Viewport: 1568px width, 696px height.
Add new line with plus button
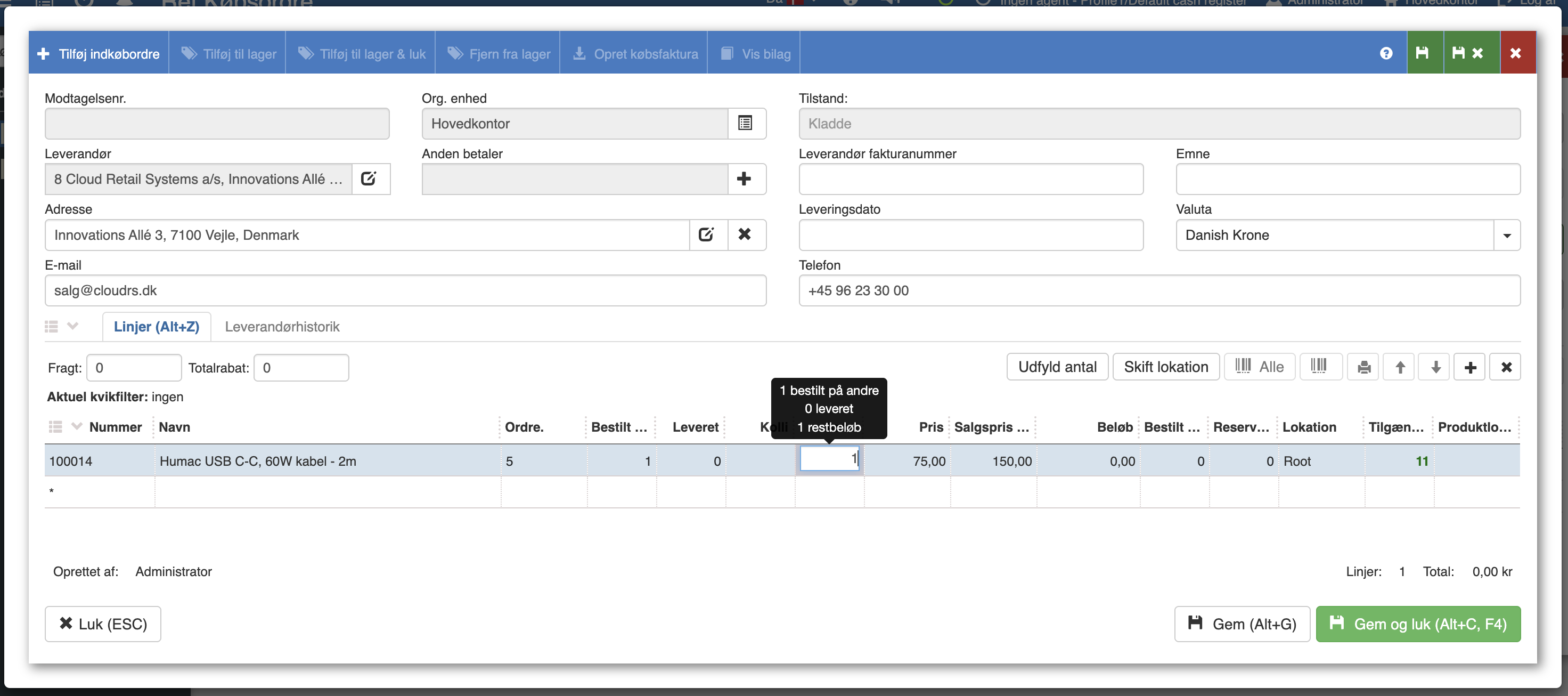pos(1470,367)
